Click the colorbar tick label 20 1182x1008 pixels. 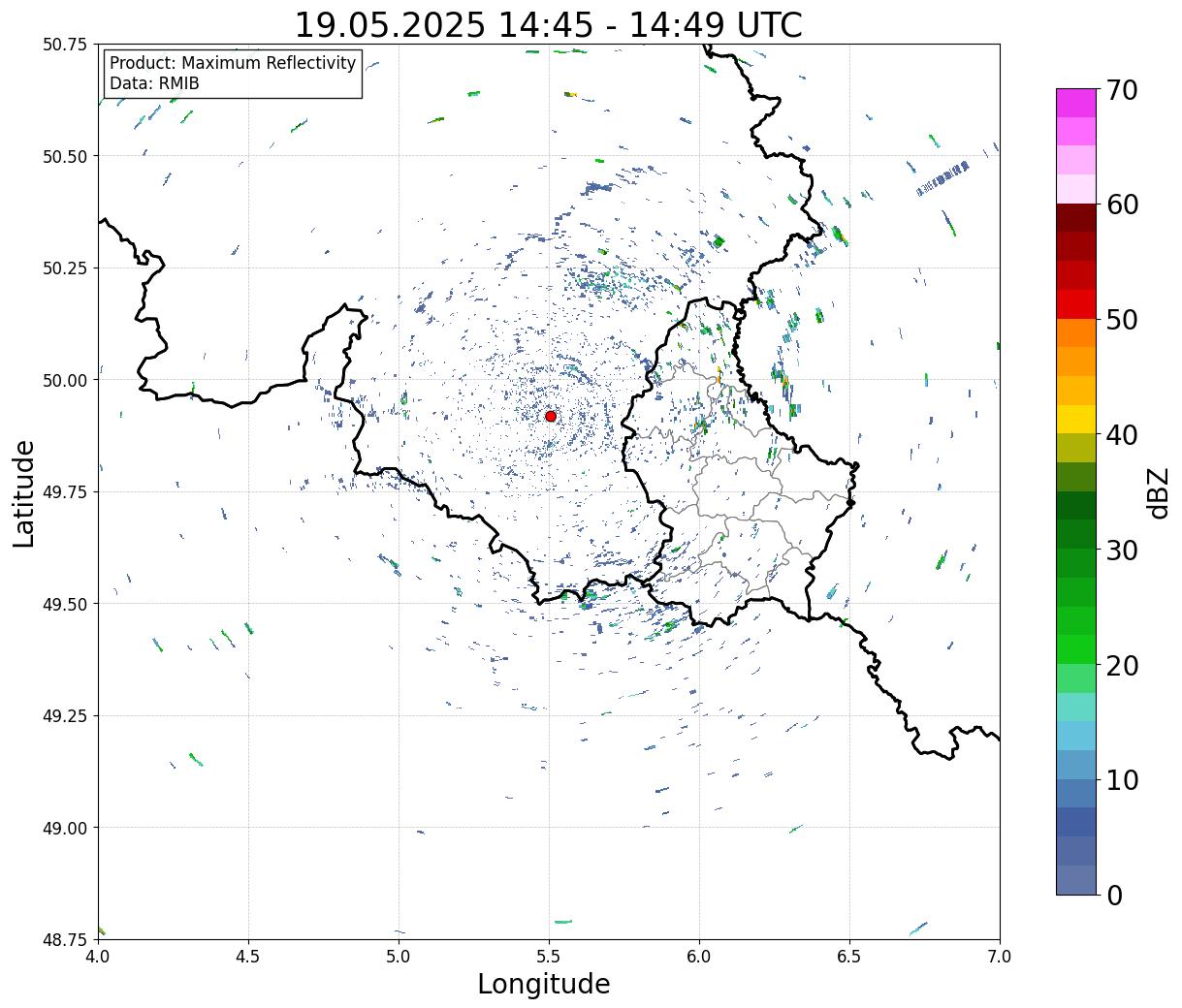pyautogui.click(x=1122, y=665)
